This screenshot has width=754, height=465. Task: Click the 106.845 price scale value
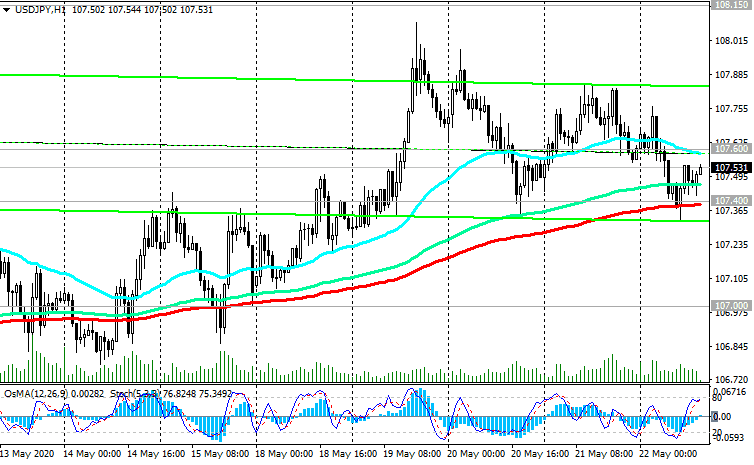pos(731,347)
